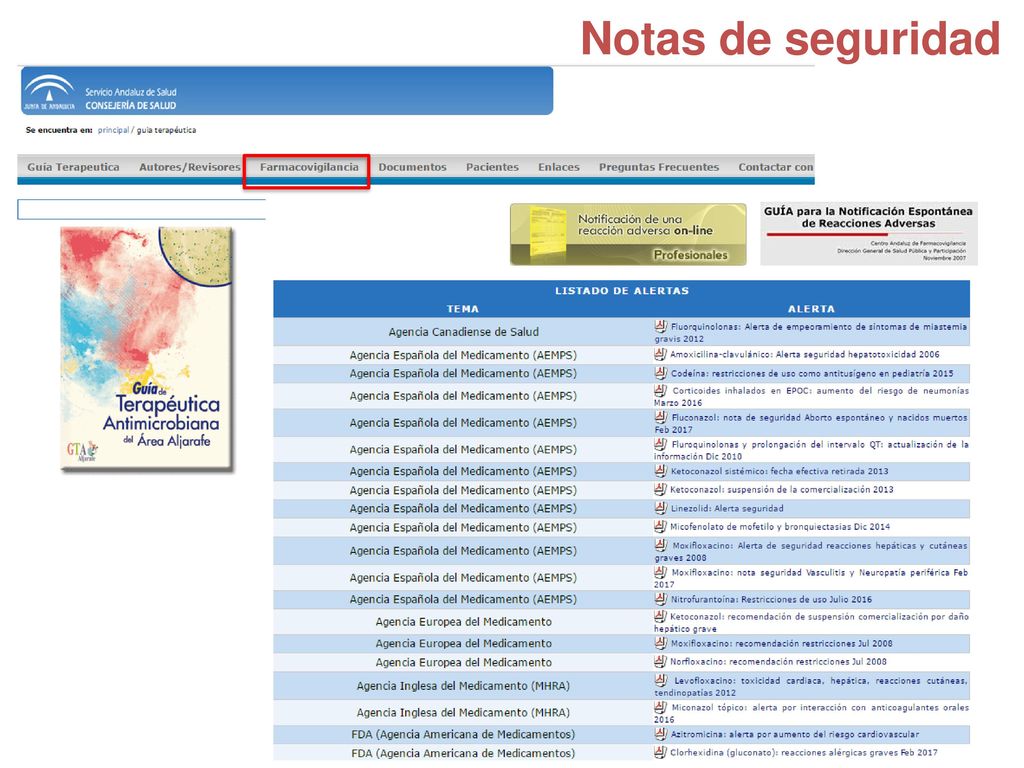This screenshot has height=768, width=1024.
Task: Open PDF icon for Norfloxacino recomendación restricciones
Action: tap(660, 662)
